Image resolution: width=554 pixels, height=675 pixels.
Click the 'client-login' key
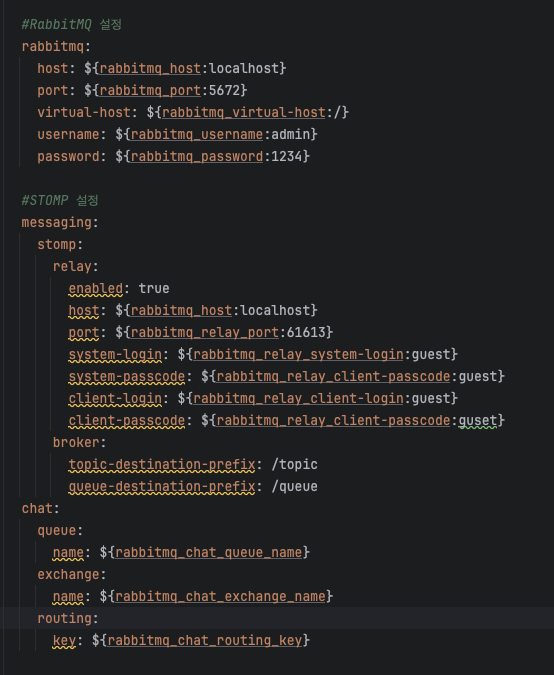point(115,398)
